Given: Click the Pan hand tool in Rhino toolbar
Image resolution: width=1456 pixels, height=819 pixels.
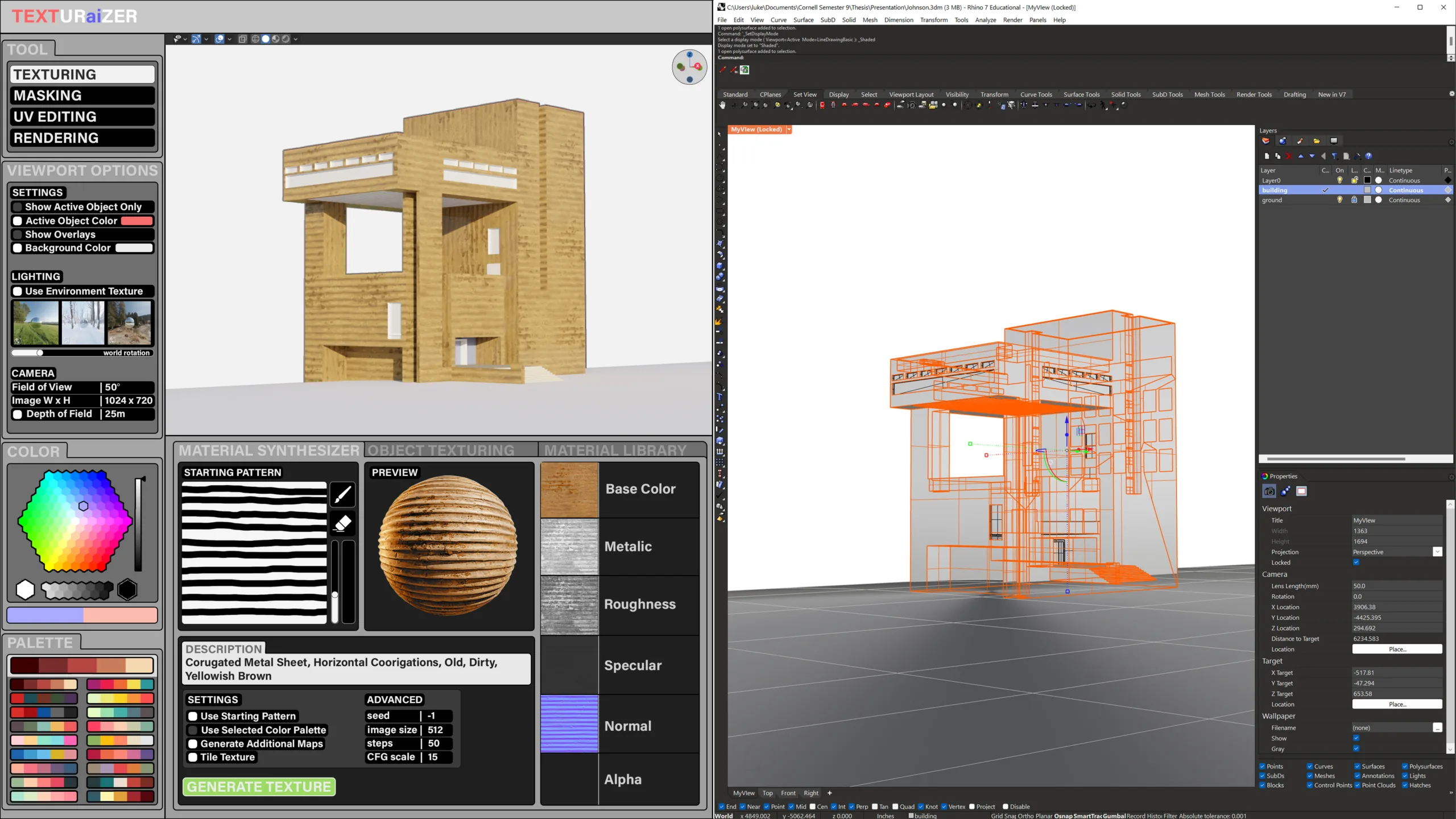Looking at the screenshot, I should pyautogui.click(x=722, y=105).
